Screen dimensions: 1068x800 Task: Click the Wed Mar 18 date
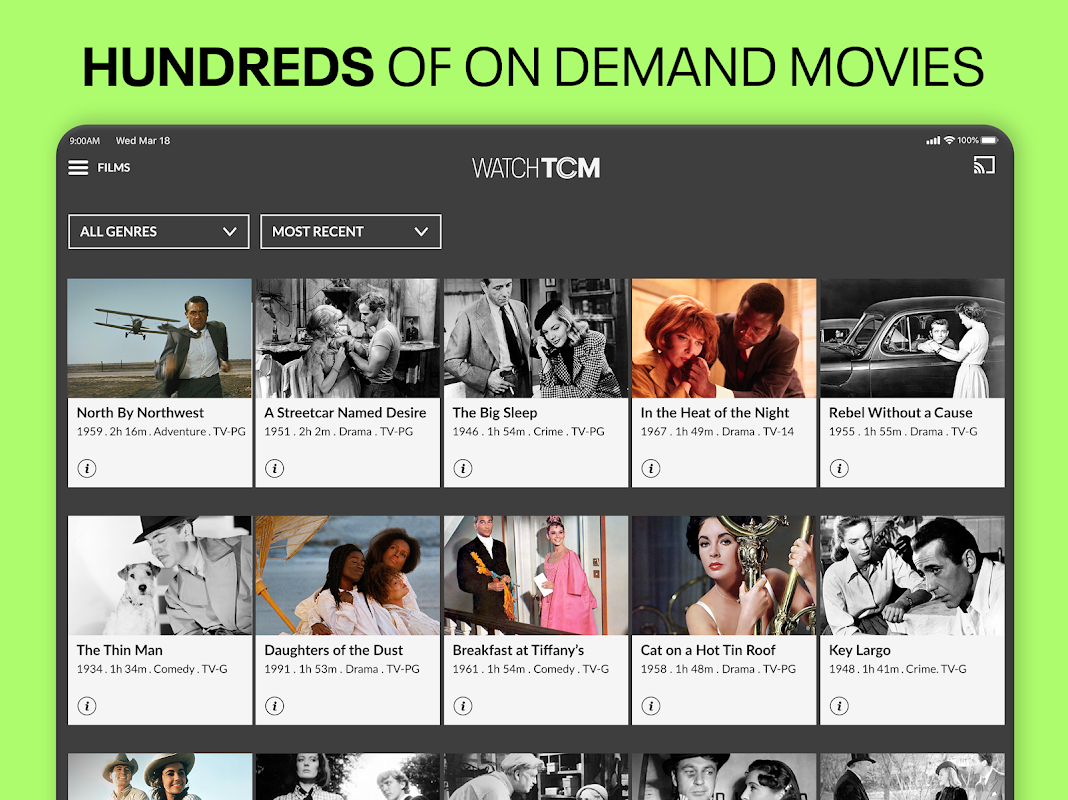[143, 141]
